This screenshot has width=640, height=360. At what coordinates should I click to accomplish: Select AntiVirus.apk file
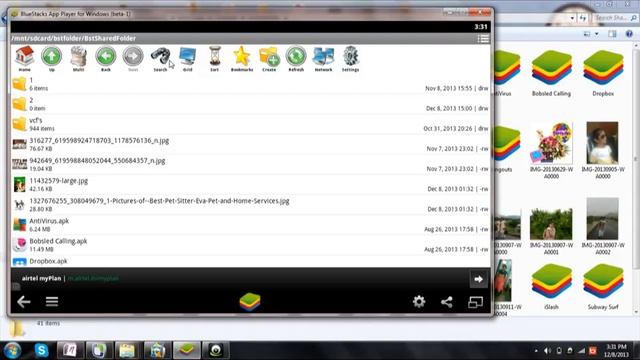[250, 224]
